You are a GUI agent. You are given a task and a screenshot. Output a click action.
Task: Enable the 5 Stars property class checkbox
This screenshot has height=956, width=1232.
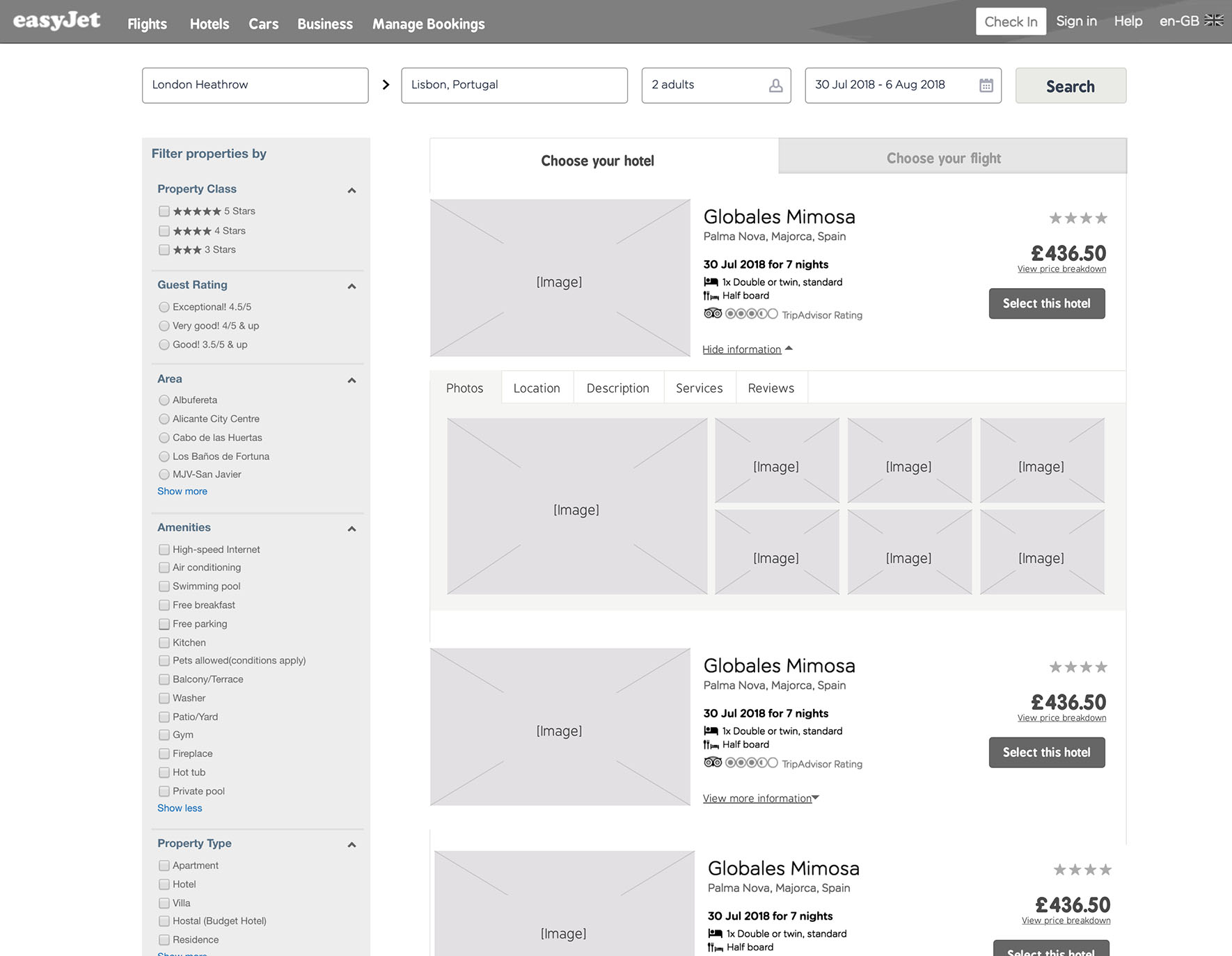click(x=164, y=212)
